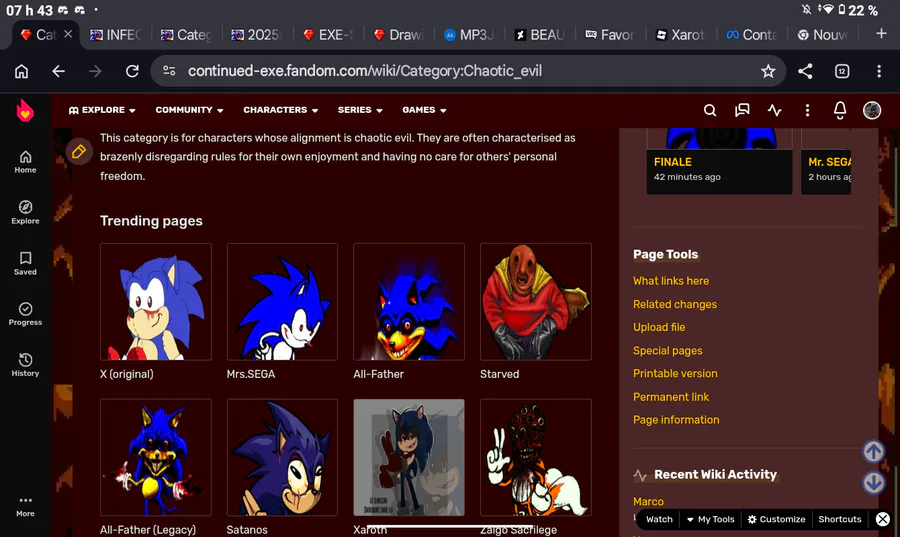
Task: Switch to the Xarot browser tab
Action: pyautogui.click(x=681, y=35)
